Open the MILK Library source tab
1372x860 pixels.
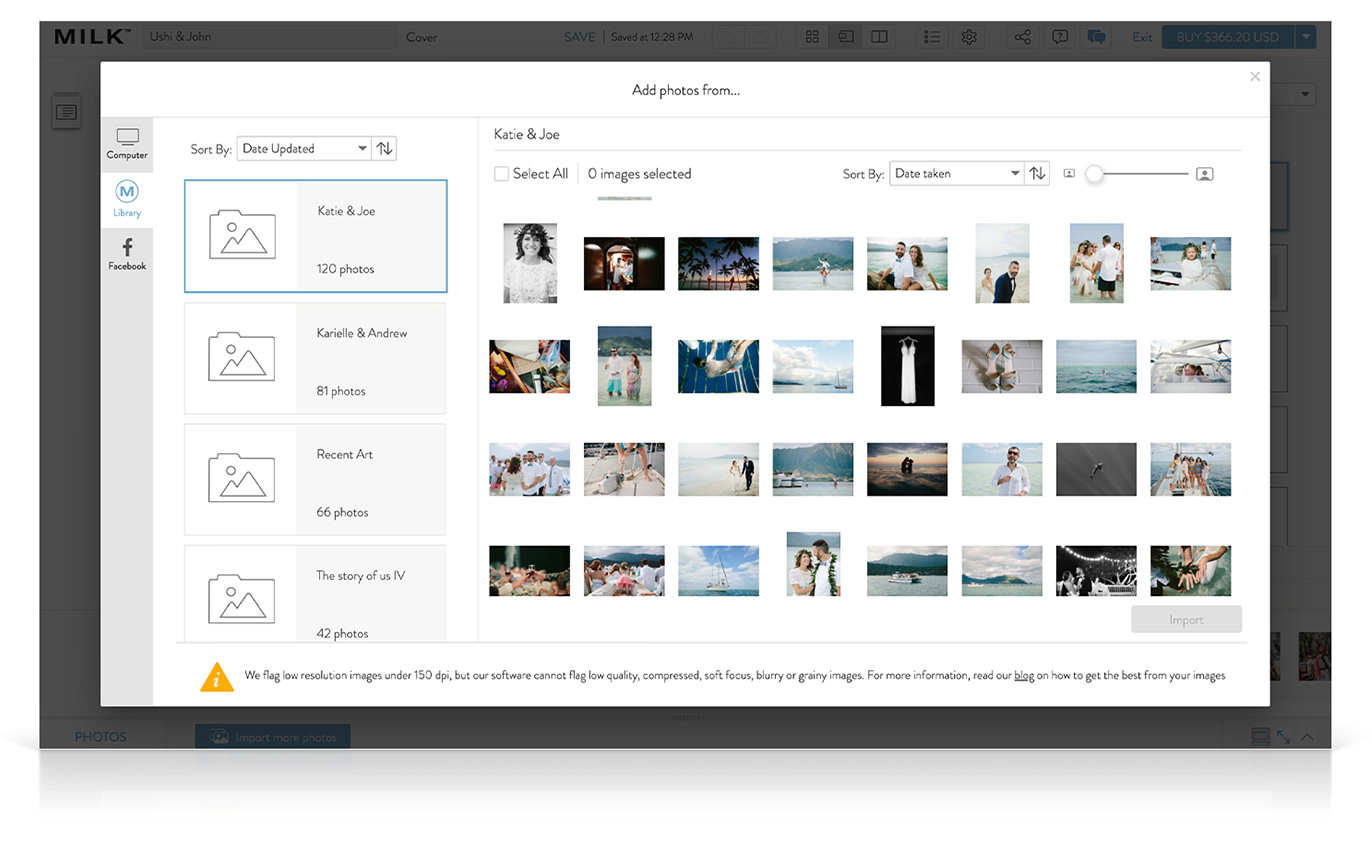point(127,198)
